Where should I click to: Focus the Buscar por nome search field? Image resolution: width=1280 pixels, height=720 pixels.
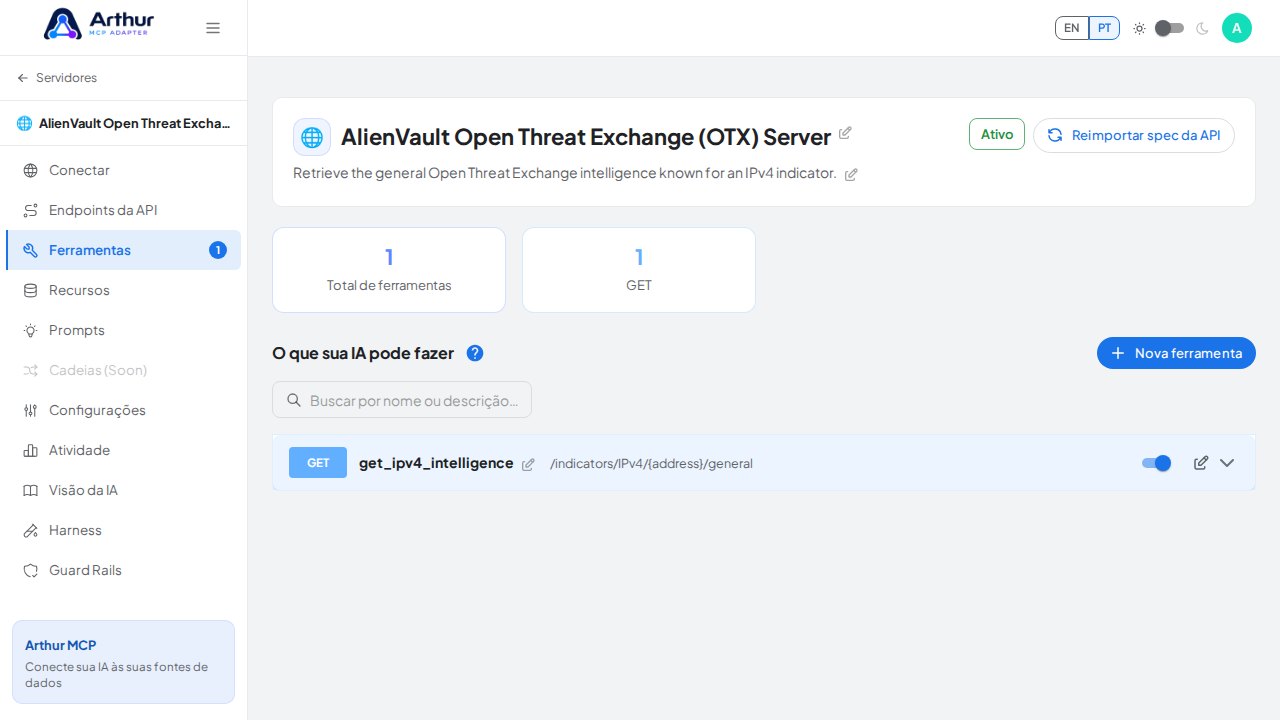402,400
